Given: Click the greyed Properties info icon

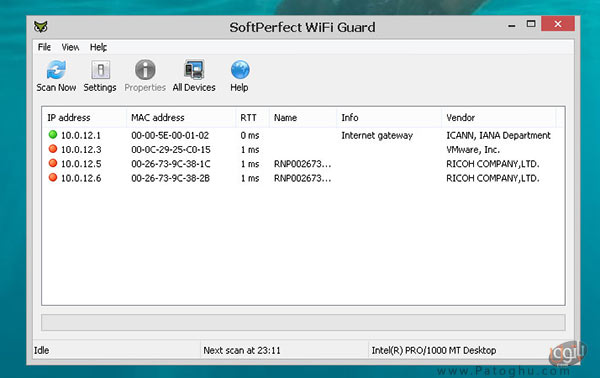Looking at the screenshot, I should click(x=145, y=70).
